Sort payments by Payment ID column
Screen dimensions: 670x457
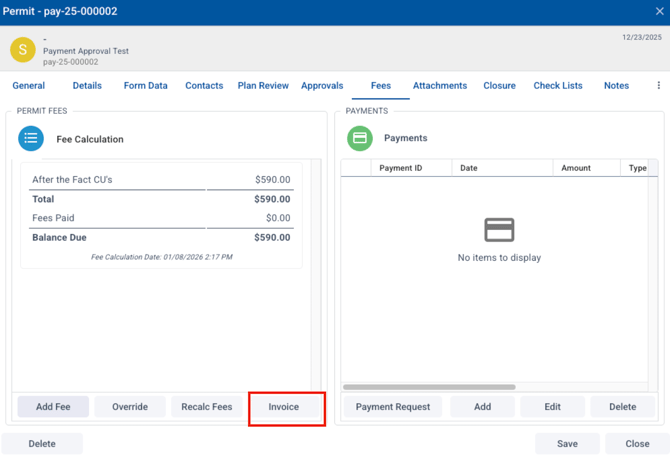coord(401,168)
